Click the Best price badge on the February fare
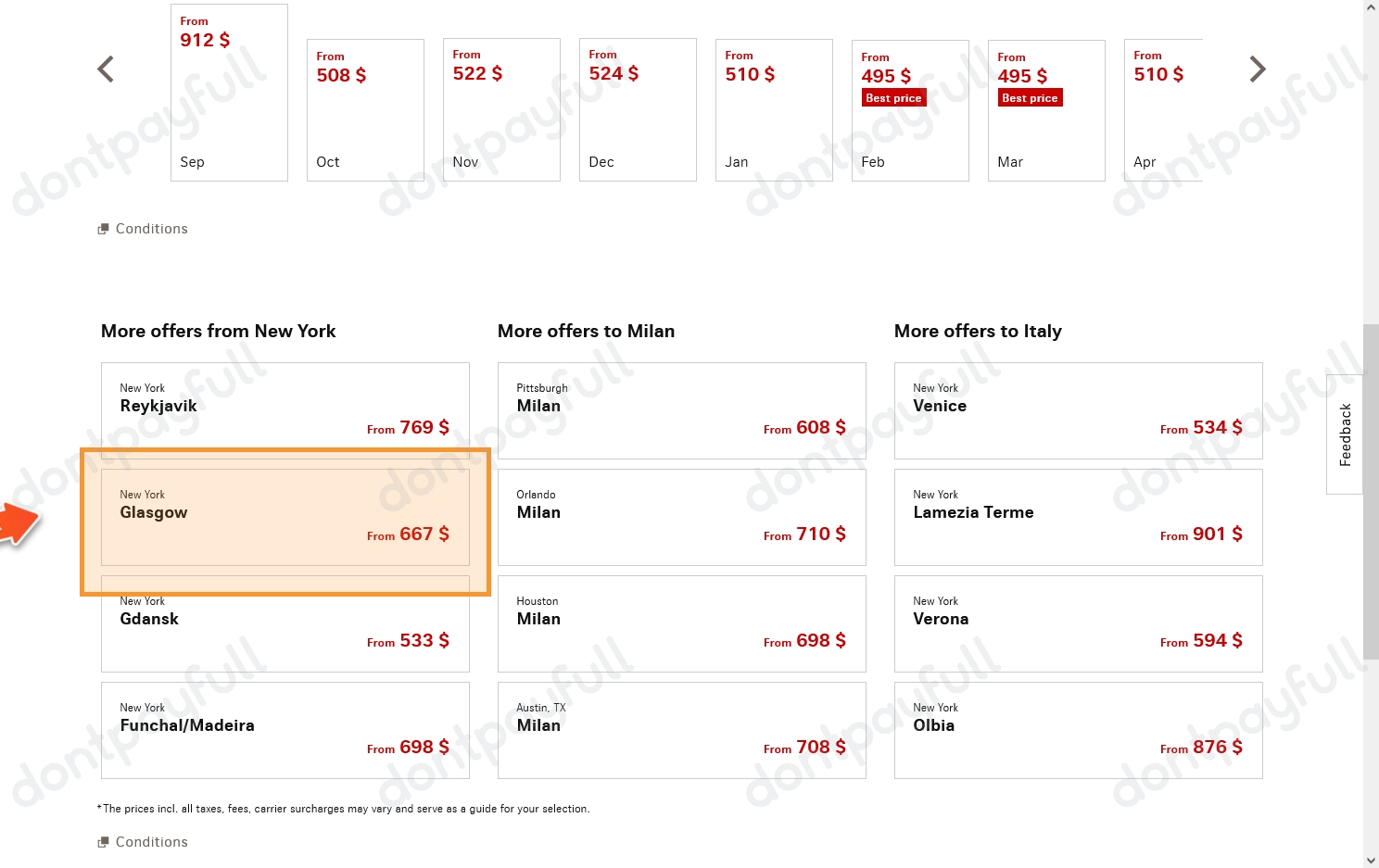The height and width of the screenshot is (868, 1379). pyautogui.click(x=892, y=97)
